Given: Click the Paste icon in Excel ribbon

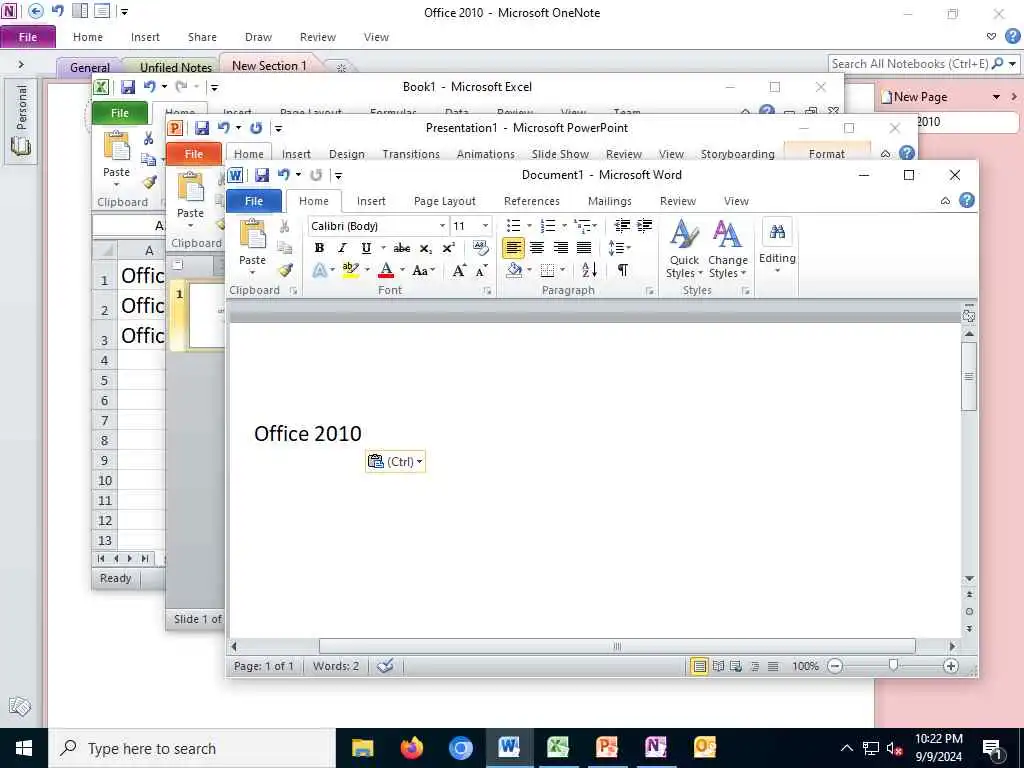Looking at the screenshot, I should pos(116,146).
